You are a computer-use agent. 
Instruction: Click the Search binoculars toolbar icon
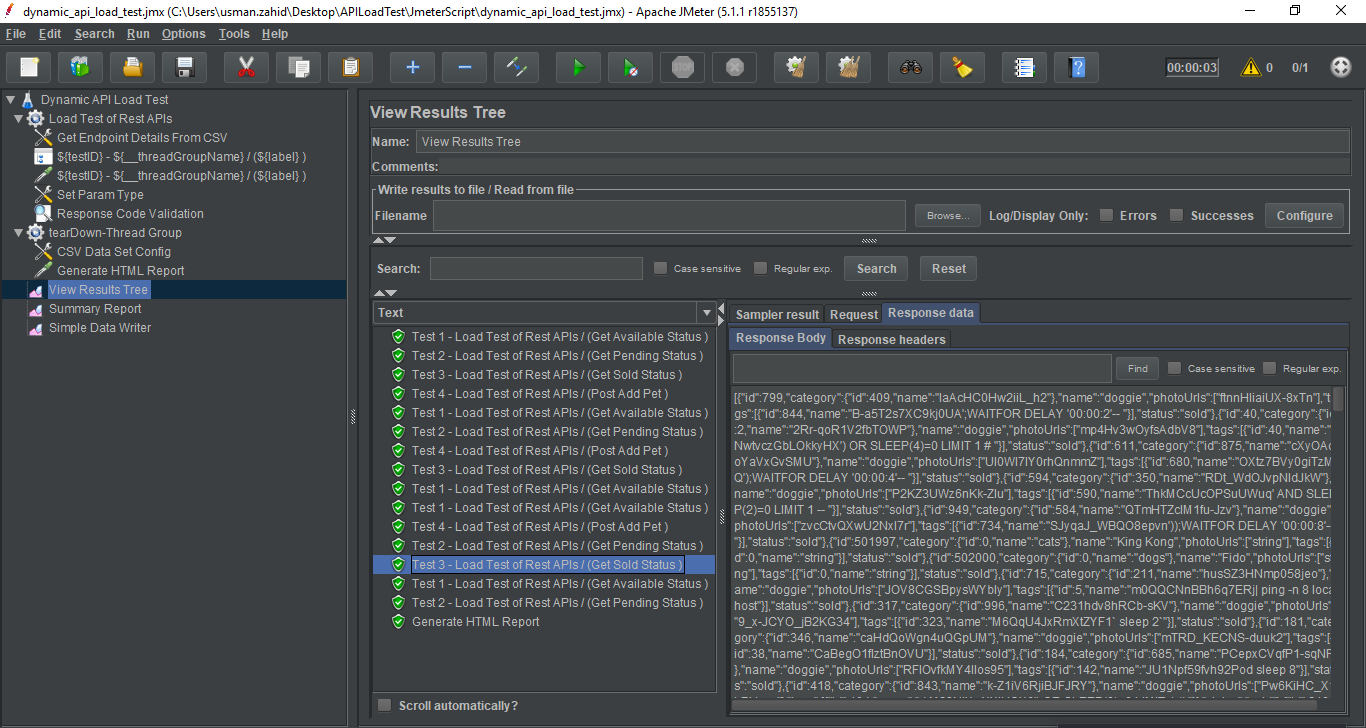coord(910,67)
